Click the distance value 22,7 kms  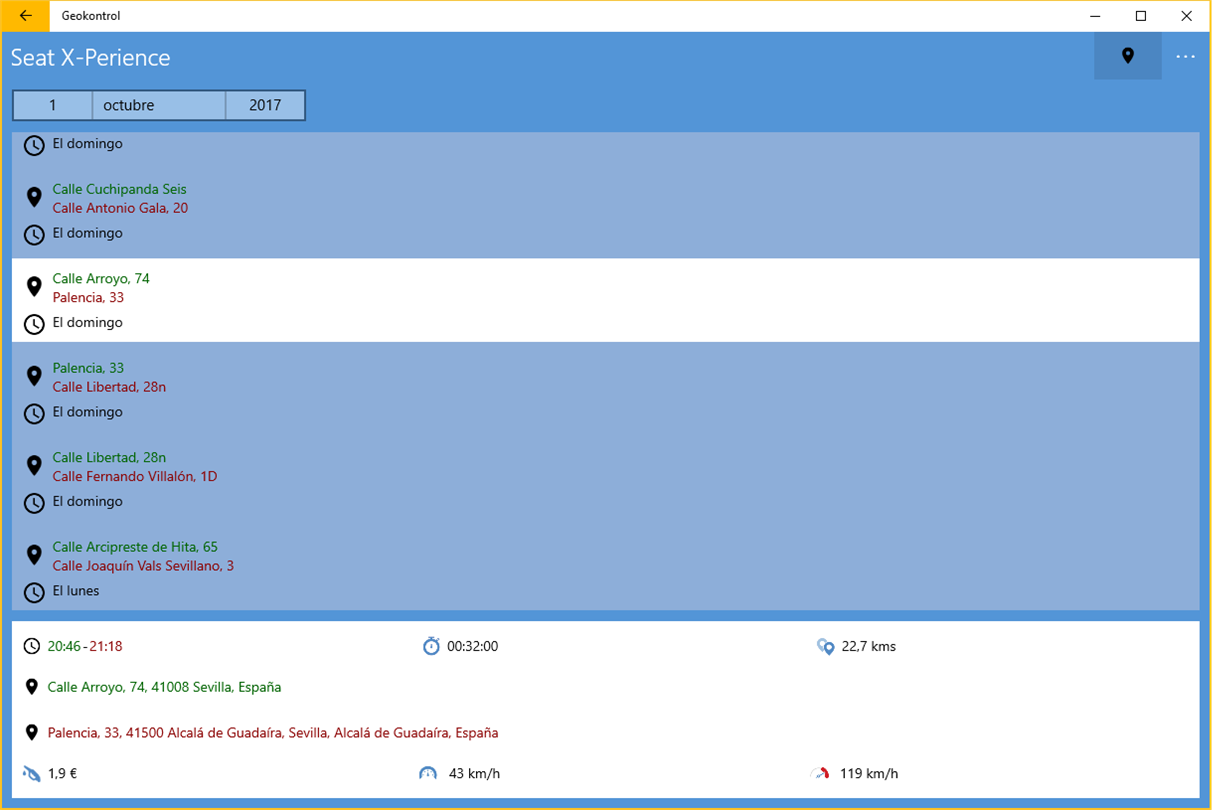(x=869, y=646)
